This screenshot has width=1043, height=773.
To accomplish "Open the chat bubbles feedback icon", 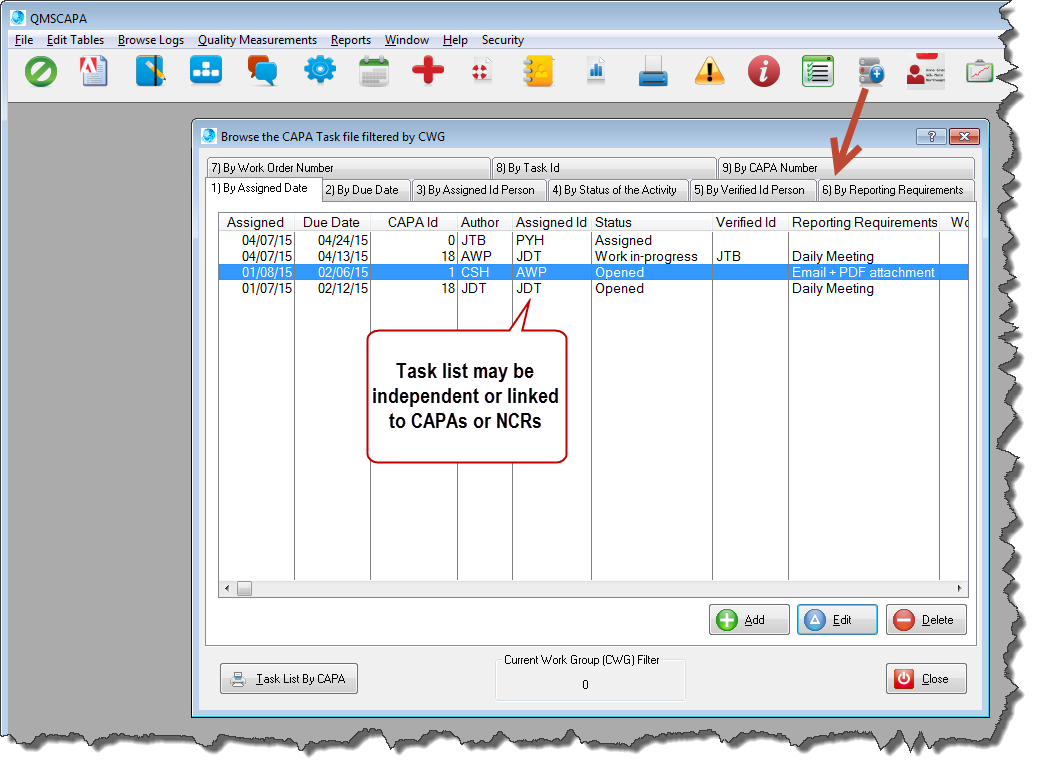I will pos(260,71).
